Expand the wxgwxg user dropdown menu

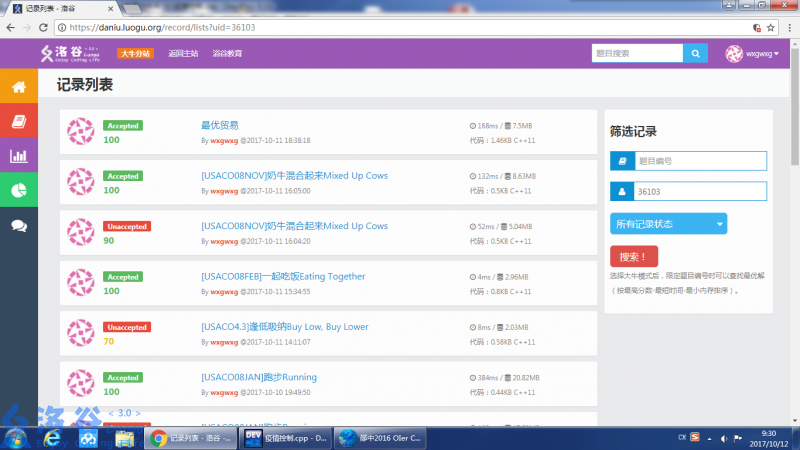[x=752, y=53]
